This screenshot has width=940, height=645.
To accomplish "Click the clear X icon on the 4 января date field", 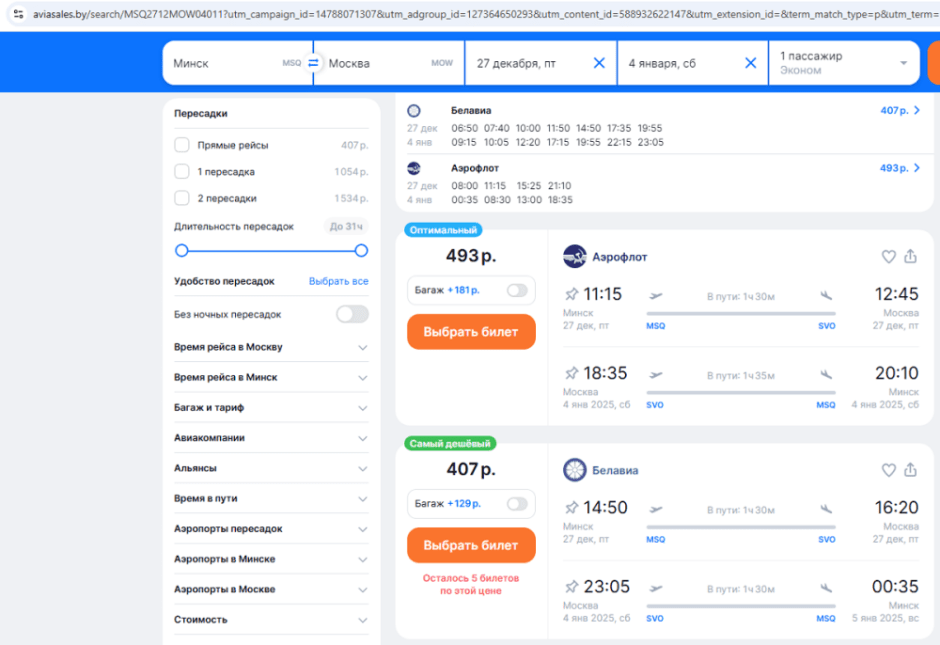I will [751, 61].
